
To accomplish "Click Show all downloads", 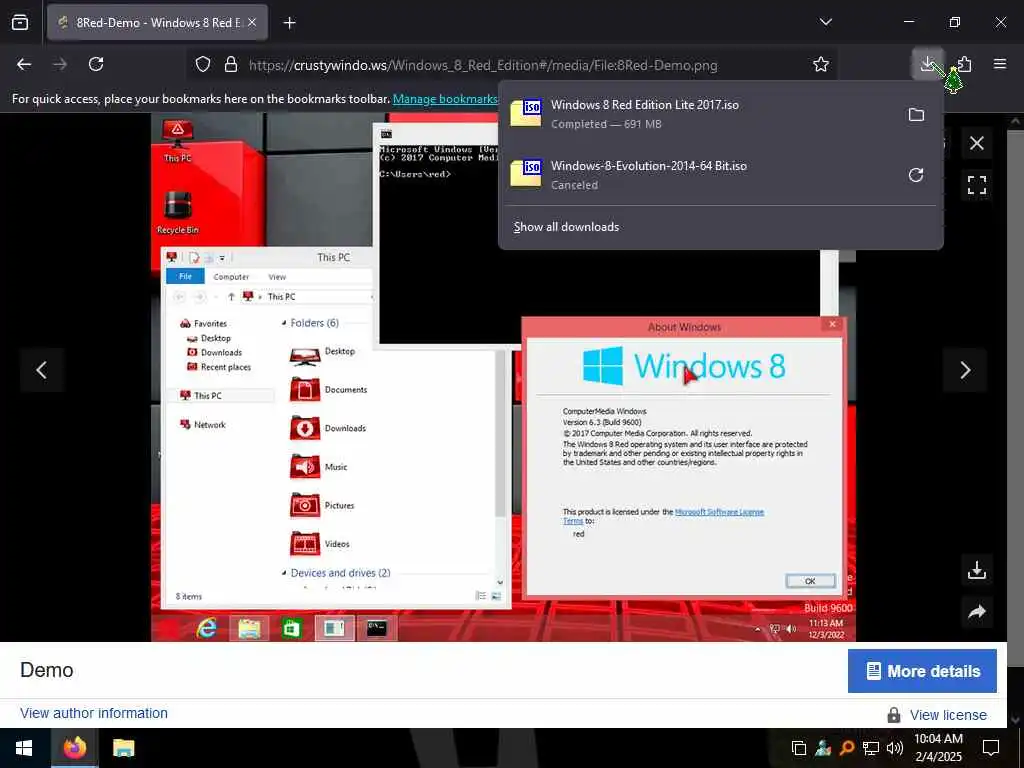I will point(566,227).
